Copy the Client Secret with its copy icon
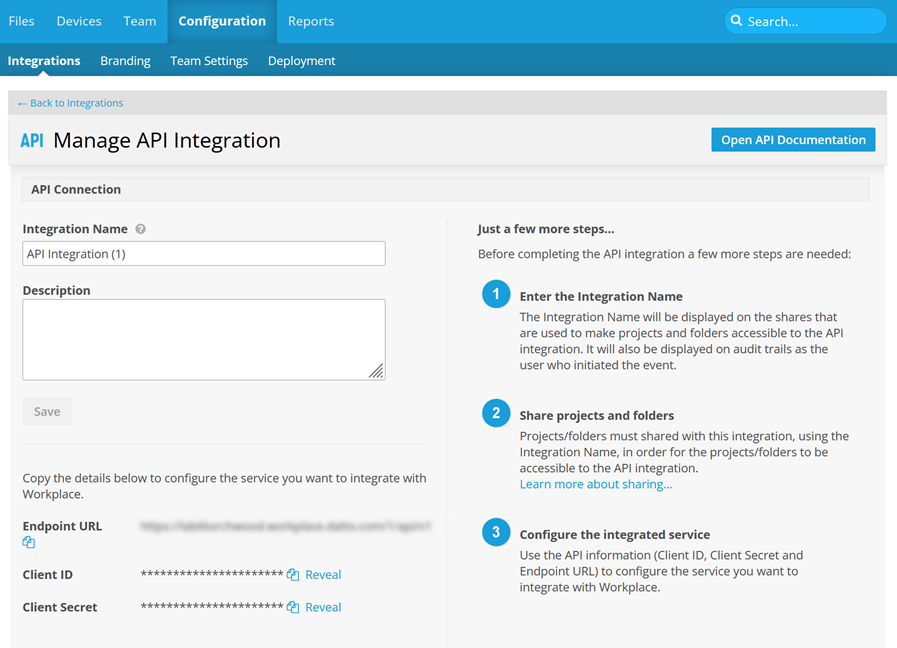The image size is (897, 648). click(293, 607)
